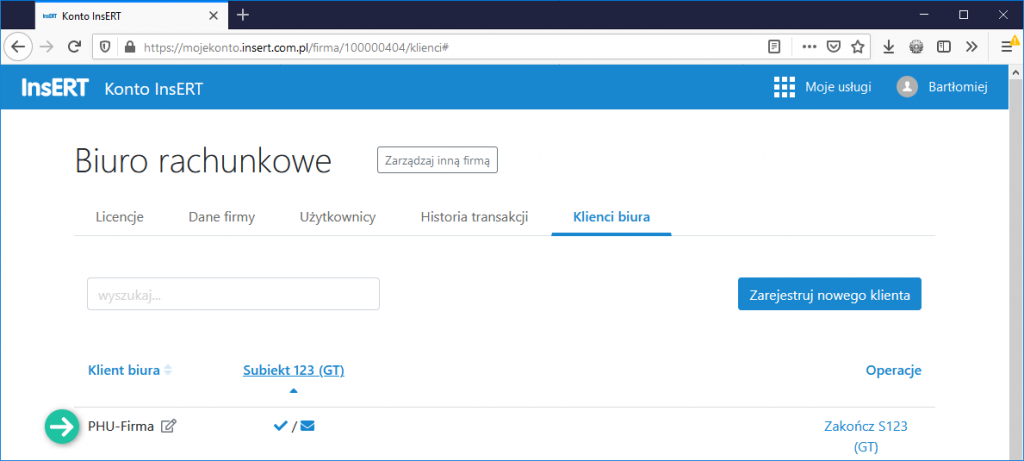Click the Biuro rachunkowe heading

pyautogui.click(x=203, y=161)
